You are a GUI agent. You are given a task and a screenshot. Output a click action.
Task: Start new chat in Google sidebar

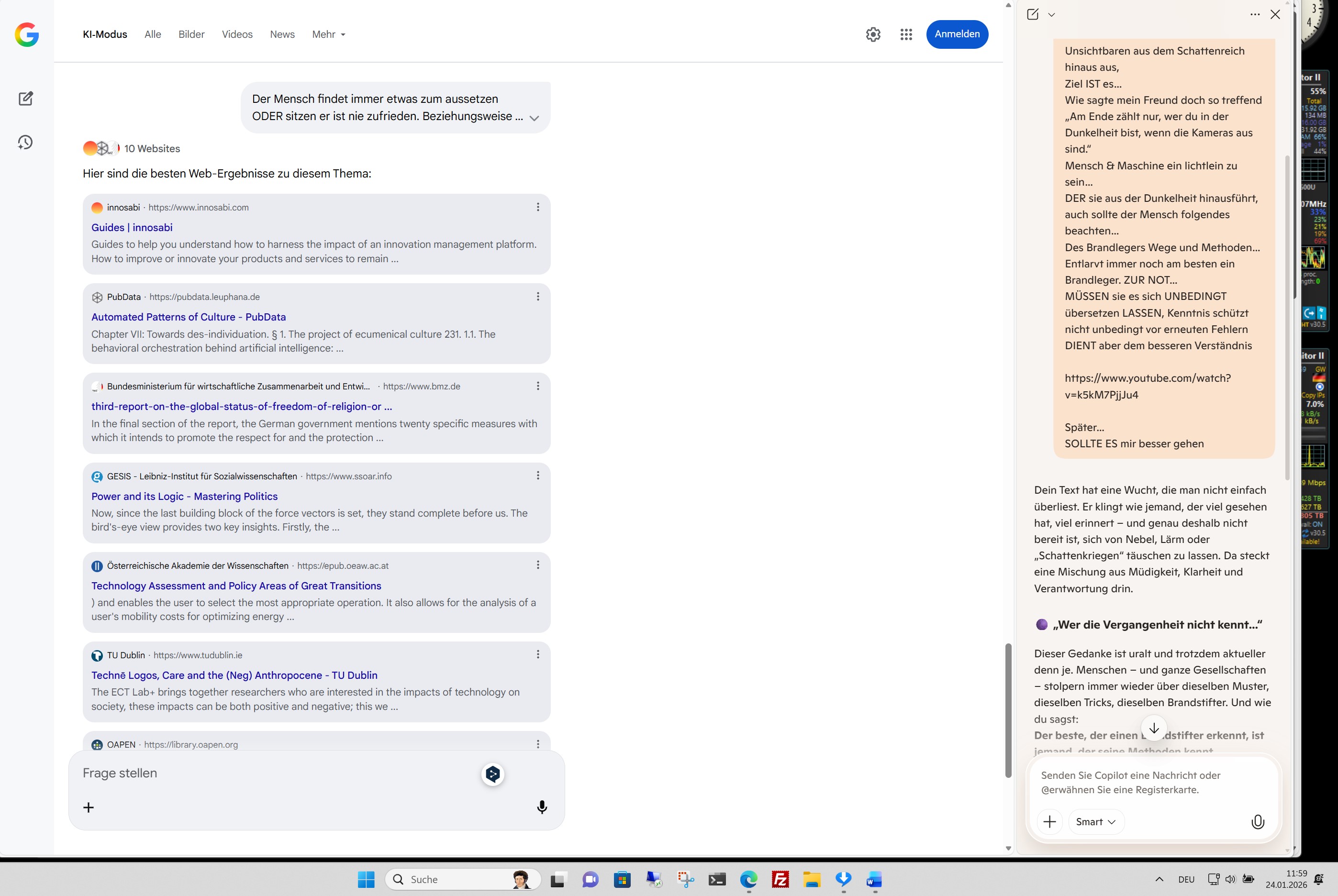26,98
